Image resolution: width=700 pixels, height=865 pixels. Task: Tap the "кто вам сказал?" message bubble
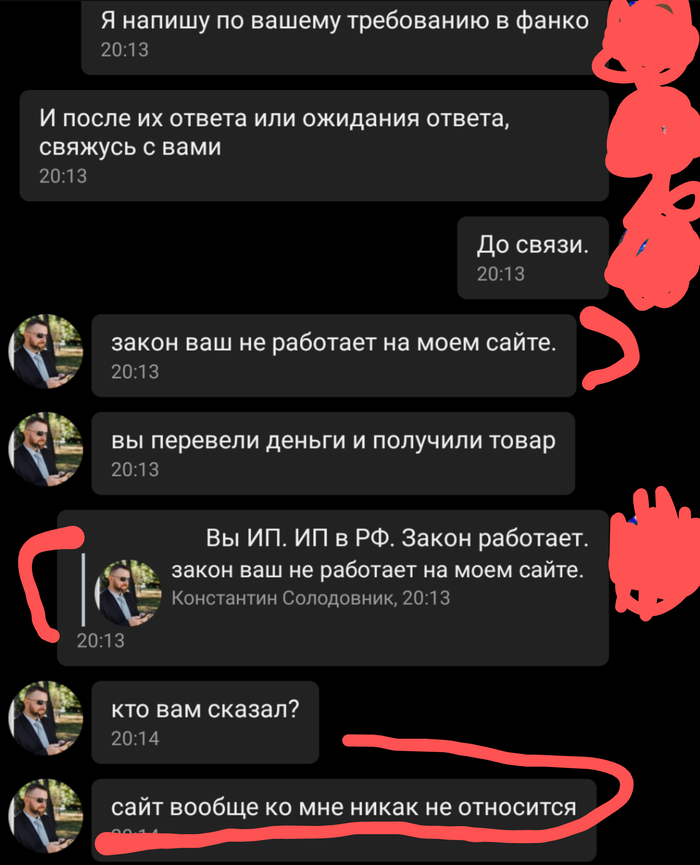pyautogui.click(x=205, y=722)
